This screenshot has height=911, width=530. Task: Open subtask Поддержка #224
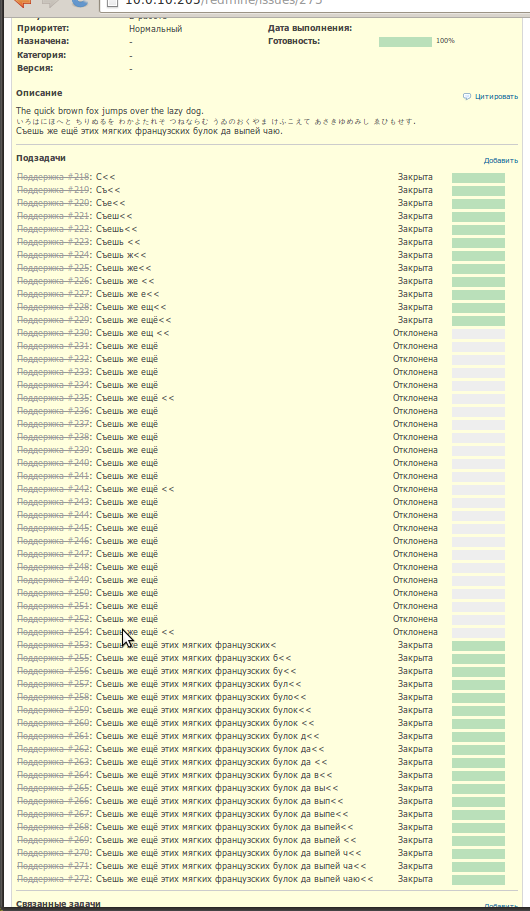53,255
